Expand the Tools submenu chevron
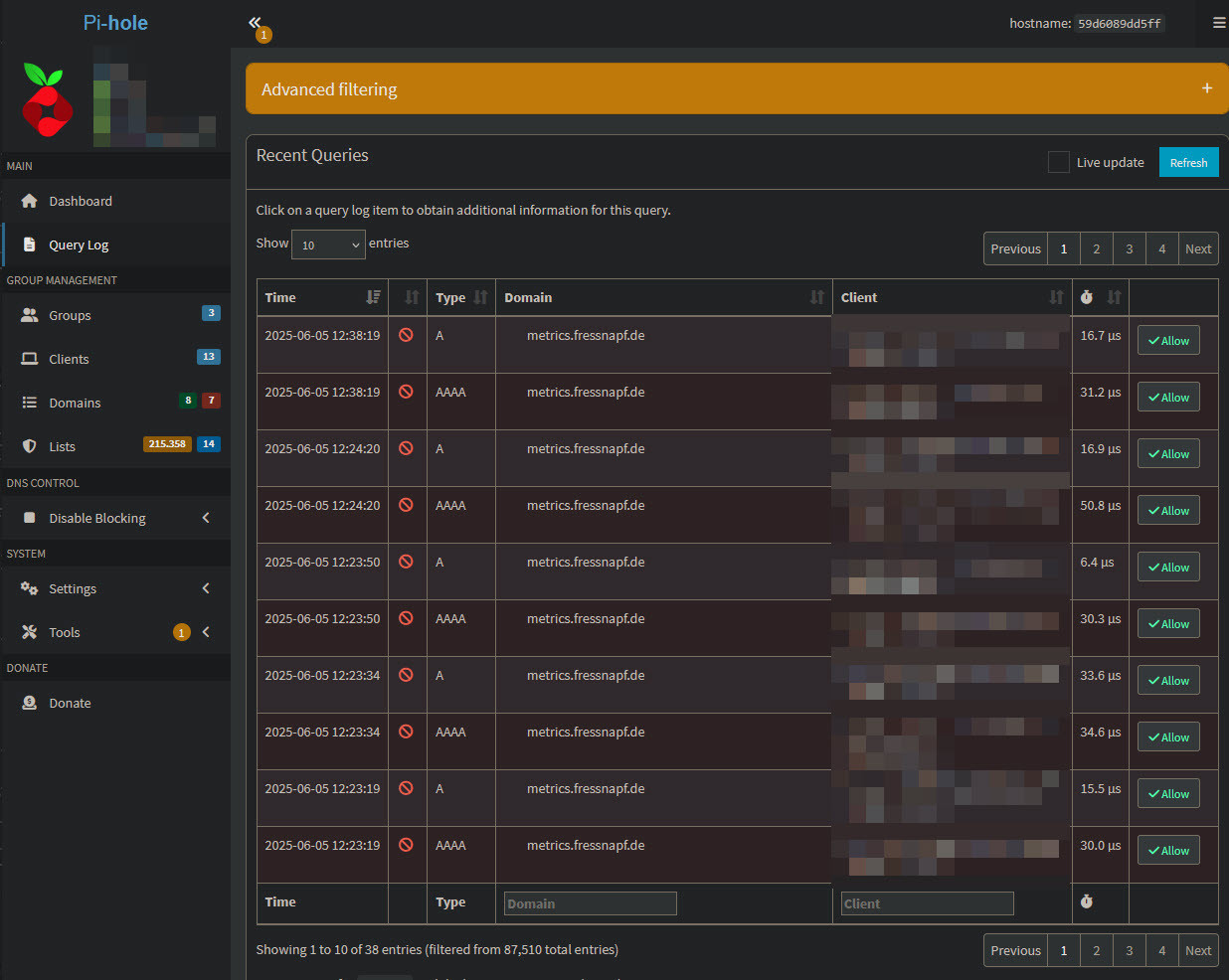Viewport: 1229px width, 980px height. pos(206,632)
